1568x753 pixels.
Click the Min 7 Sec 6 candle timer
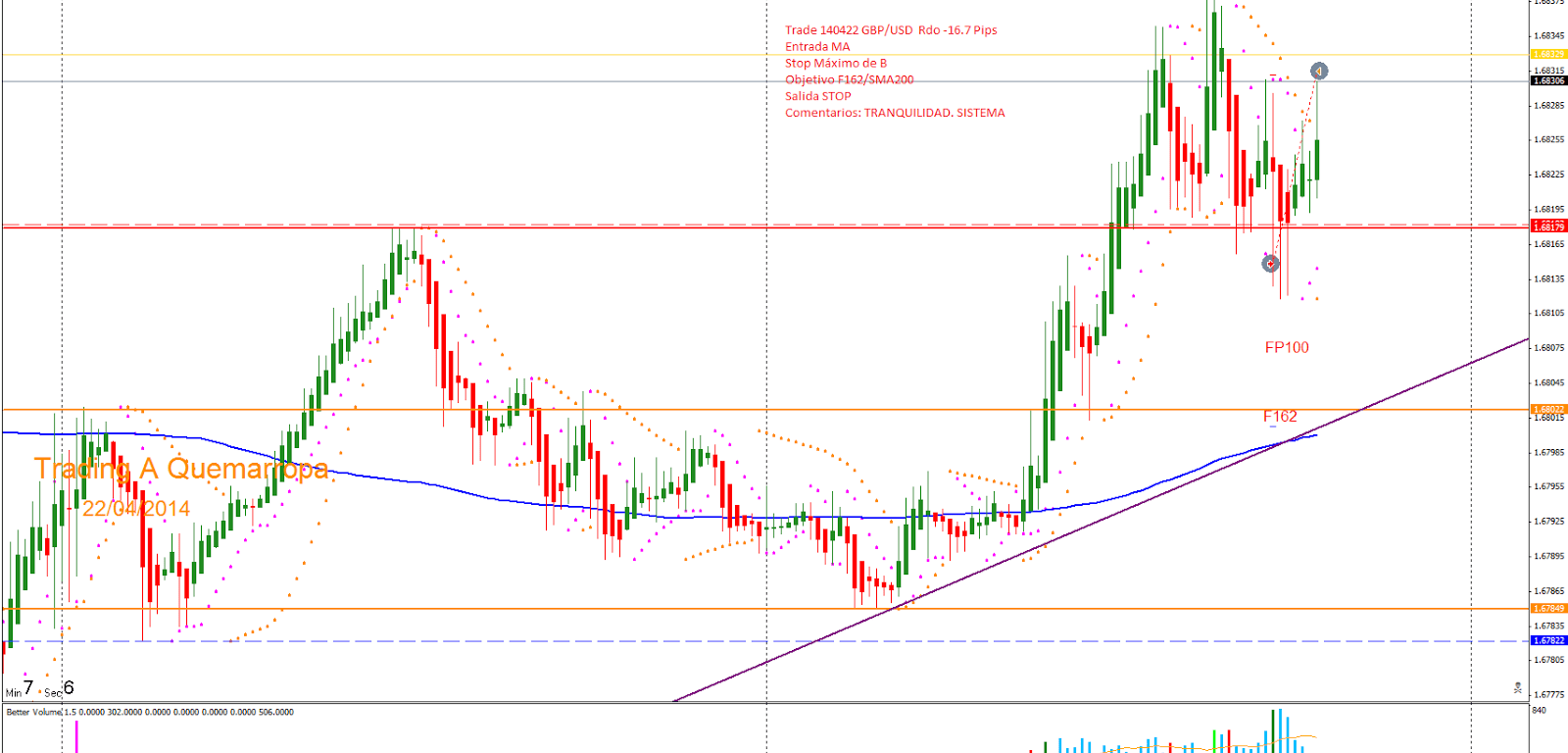click(x=39, y=689)
